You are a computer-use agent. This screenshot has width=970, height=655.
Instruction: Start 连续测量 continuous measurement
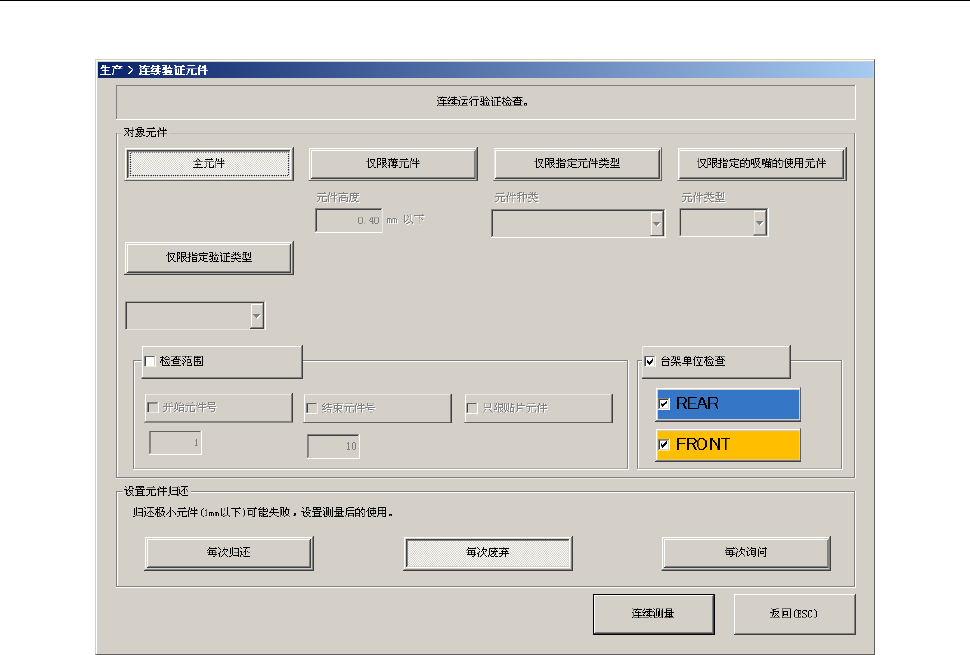click(x=653, y=614)
